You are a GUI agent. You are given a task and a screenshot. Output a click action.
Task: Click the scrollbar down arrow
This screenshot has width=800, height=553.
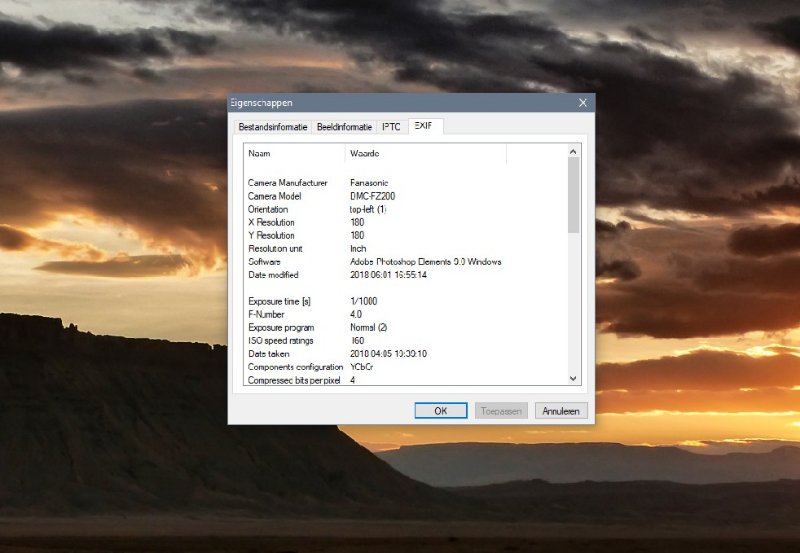click(x=574, y=378)
